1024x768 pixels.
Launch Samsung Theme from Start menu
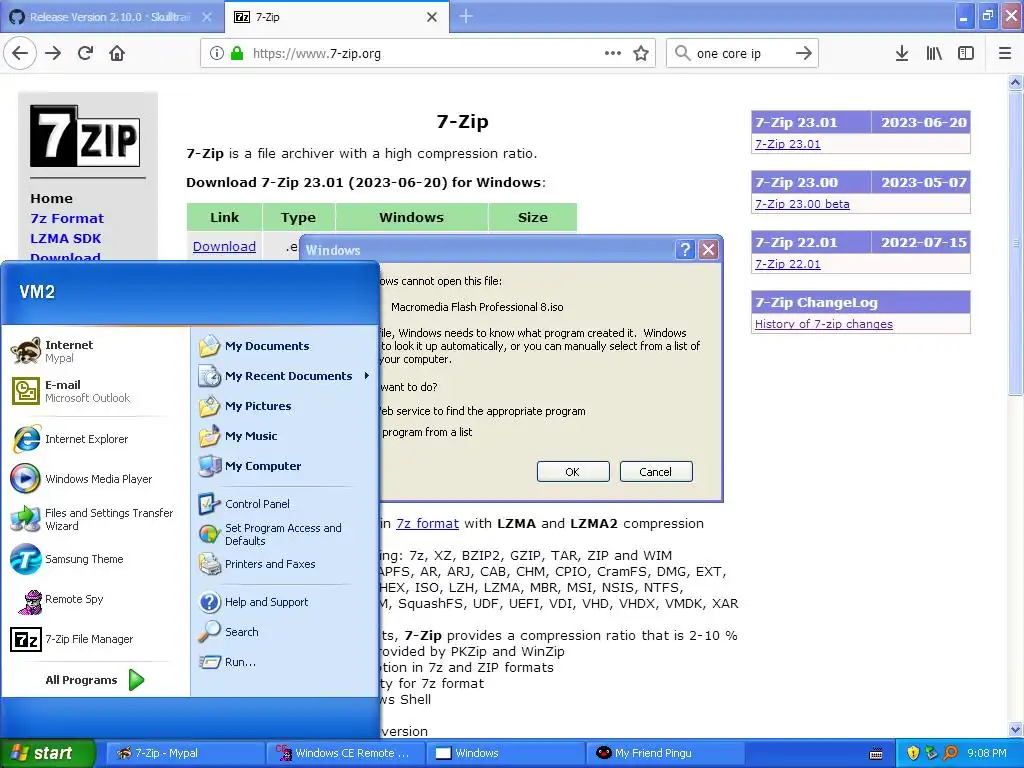coord(67,559)
